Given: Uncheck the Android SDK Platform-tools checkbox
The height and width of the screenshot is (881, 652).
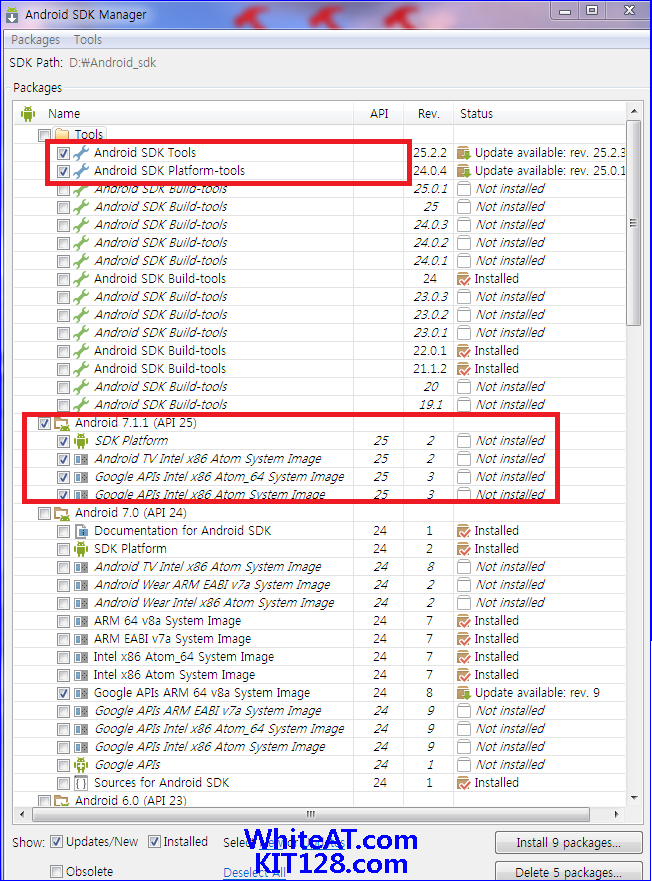Looking at the screenshot, I should 64,171.
